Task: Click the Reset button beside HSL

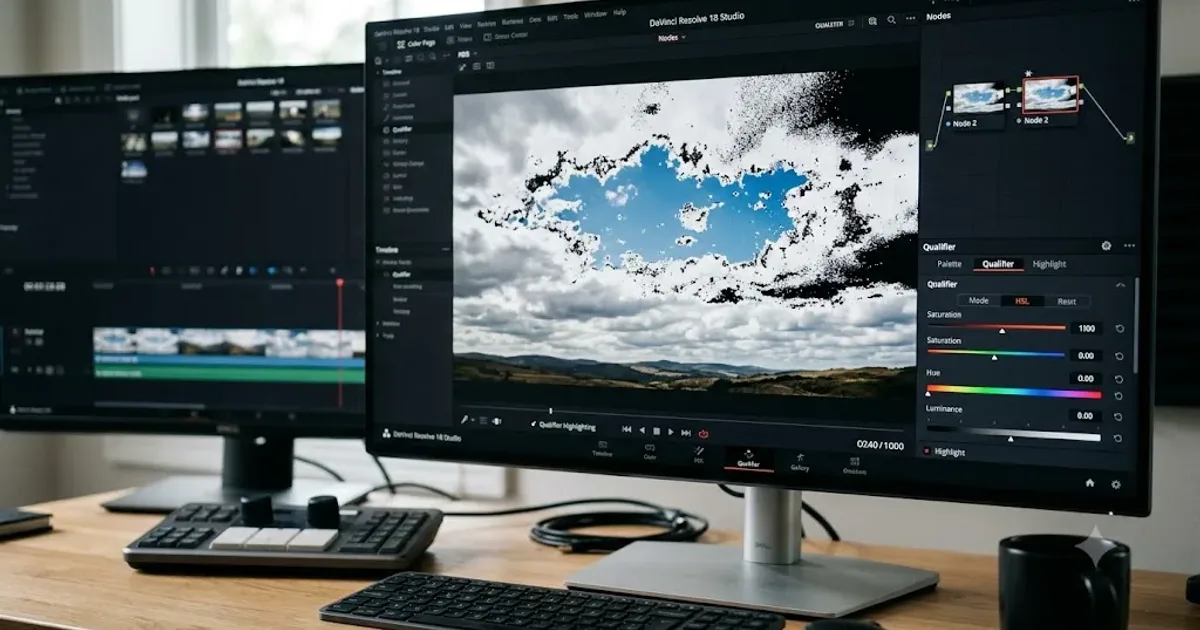Action: coord(1067,301)
